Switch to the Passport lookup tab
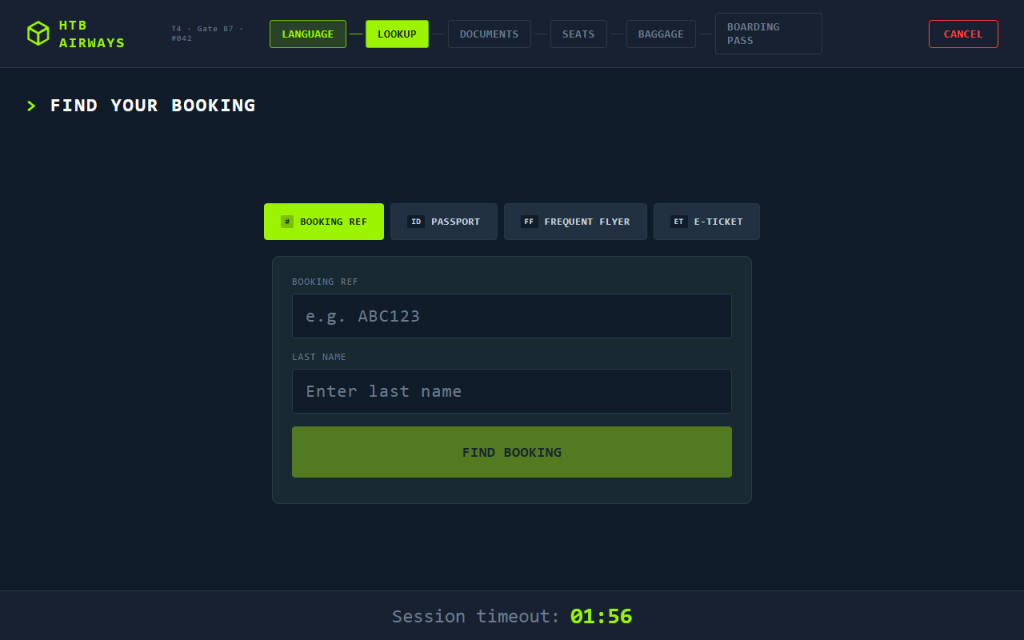This screenshot has height=640, width=1024. click(x=444, y=221)
